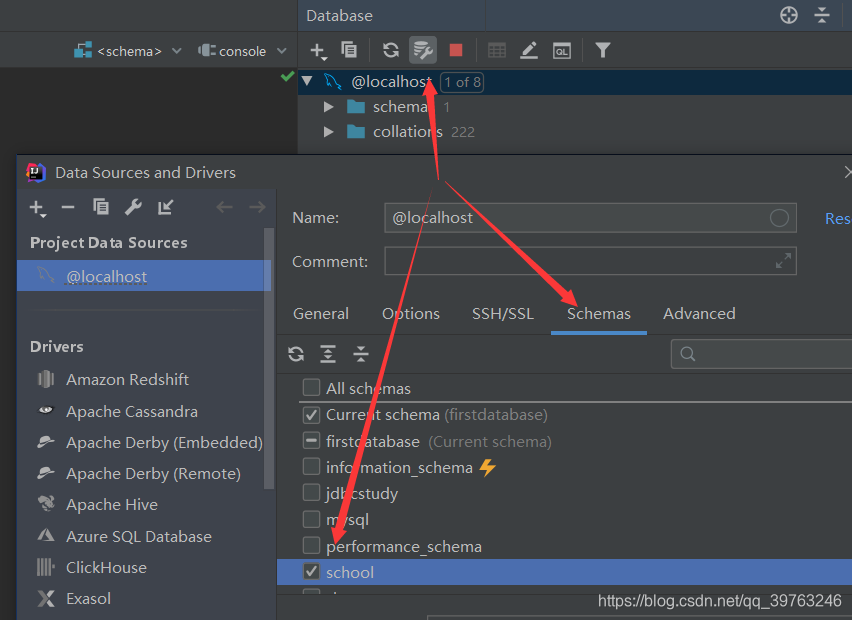Go back using left arrow in dialog

click(224, 207)
